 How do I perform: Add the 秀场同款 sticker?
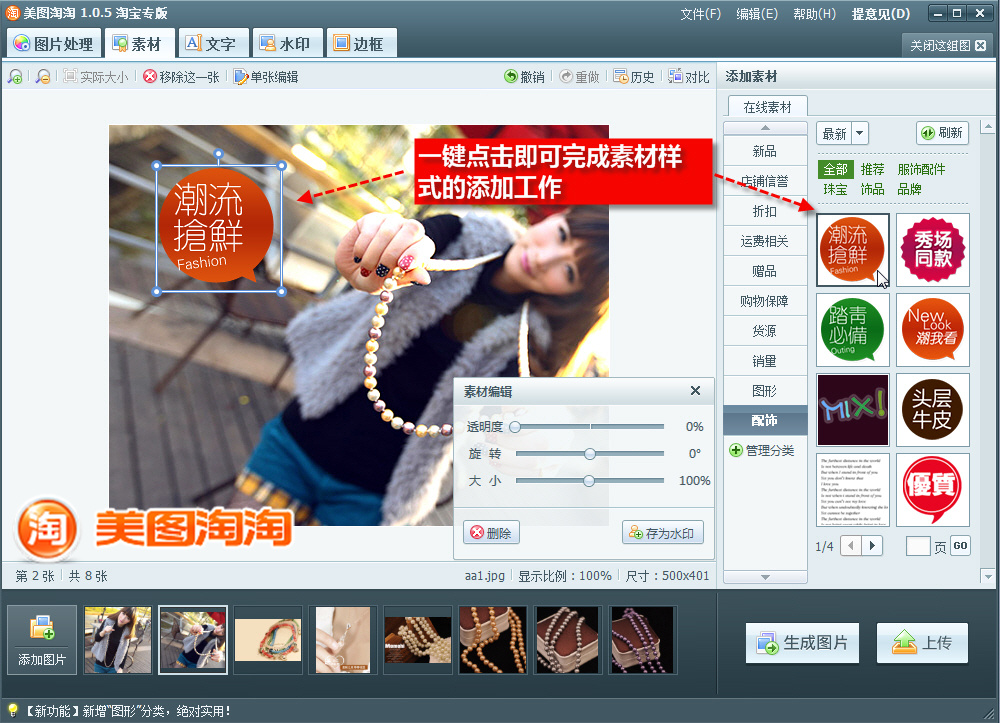pyautogui.click(x=932, y=250)
